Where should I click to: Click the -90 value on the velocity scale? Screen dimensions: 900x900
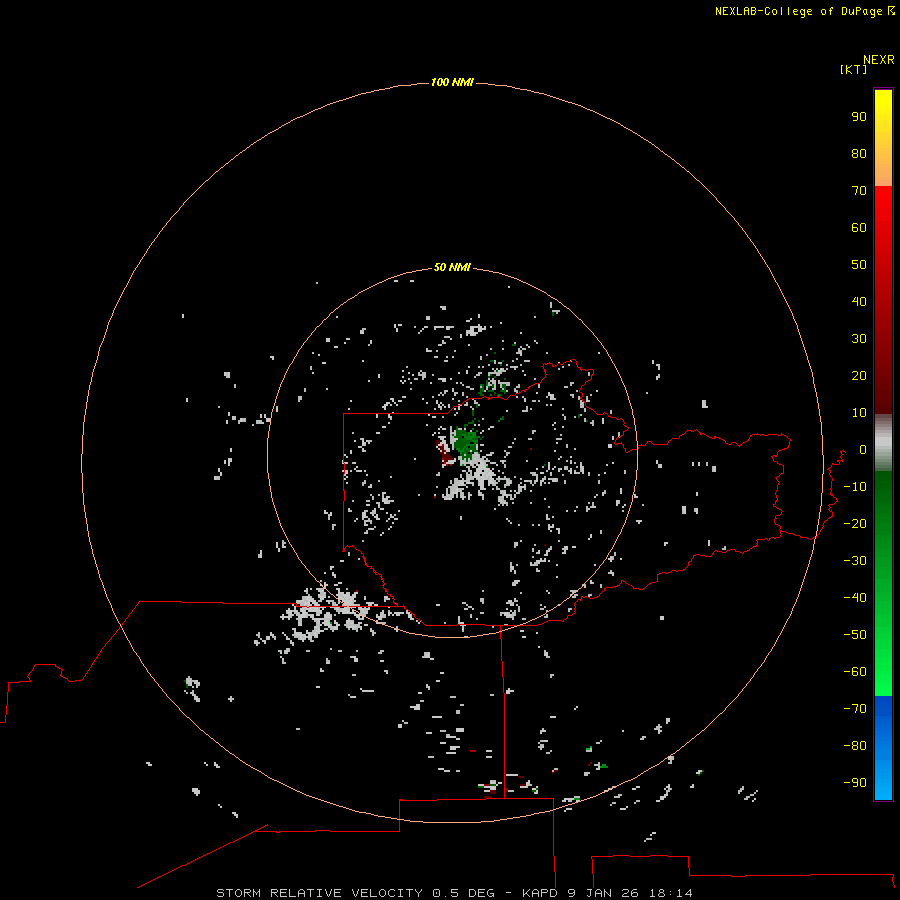(855, 783)
